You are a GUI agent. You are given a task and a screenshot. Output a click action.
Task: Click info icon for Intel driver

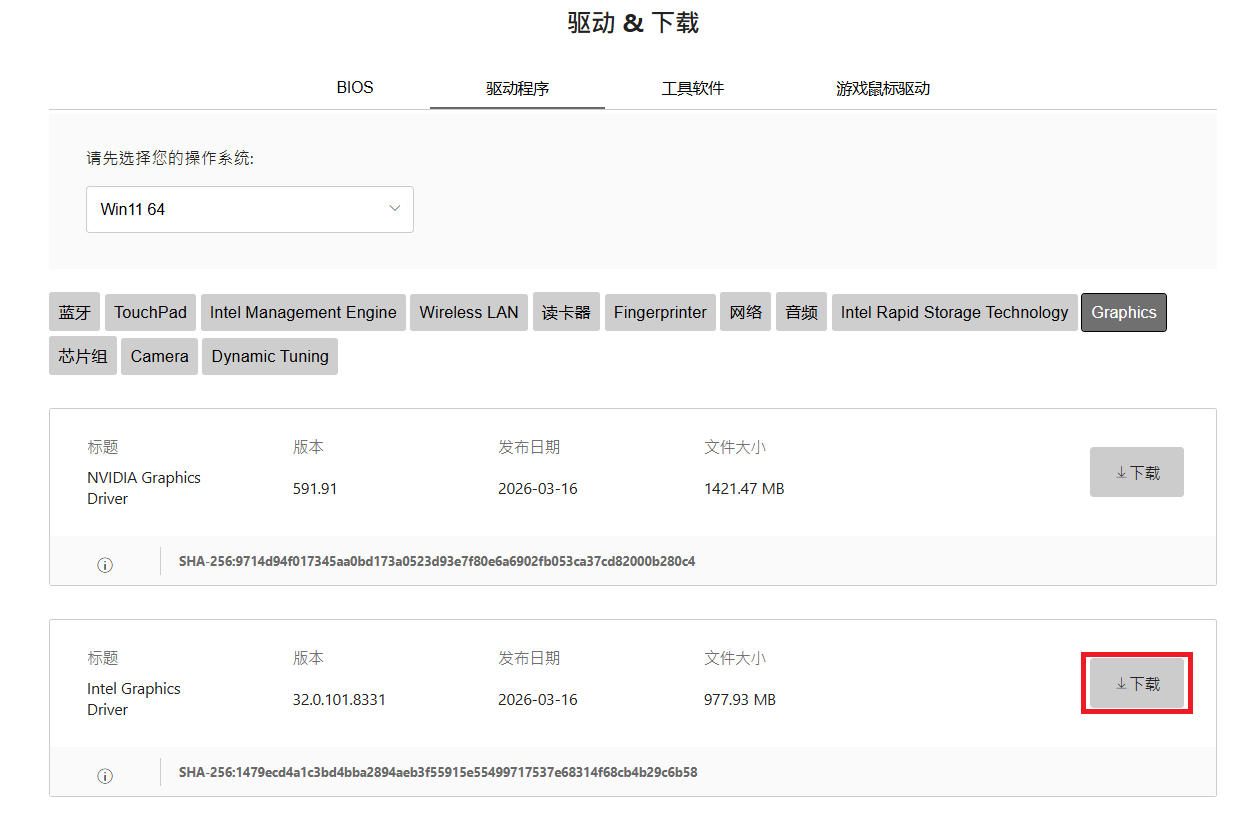point(105,776)
